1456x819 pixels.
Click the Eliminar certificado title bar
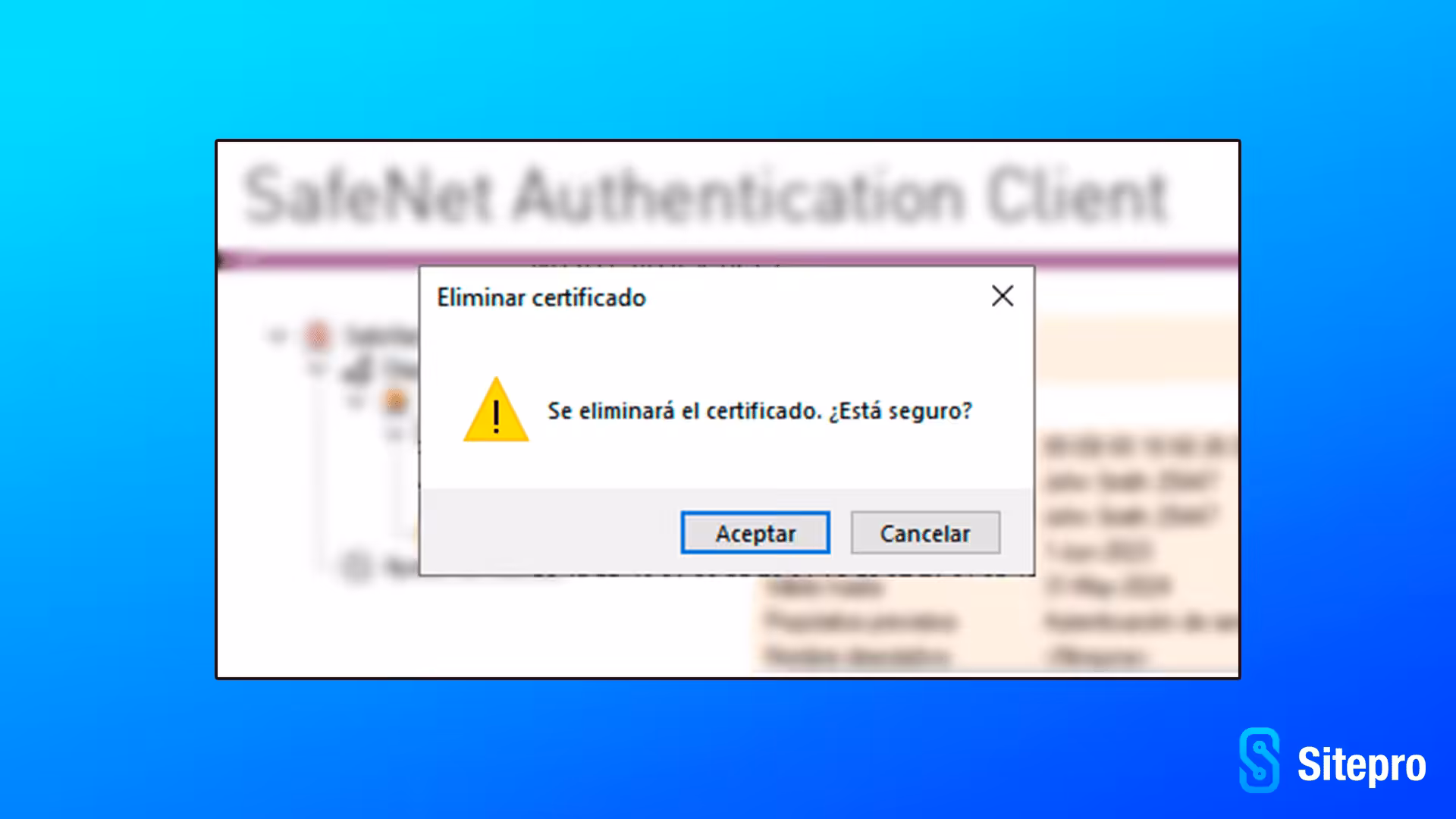pyautogui.click(x=705, y=297)
